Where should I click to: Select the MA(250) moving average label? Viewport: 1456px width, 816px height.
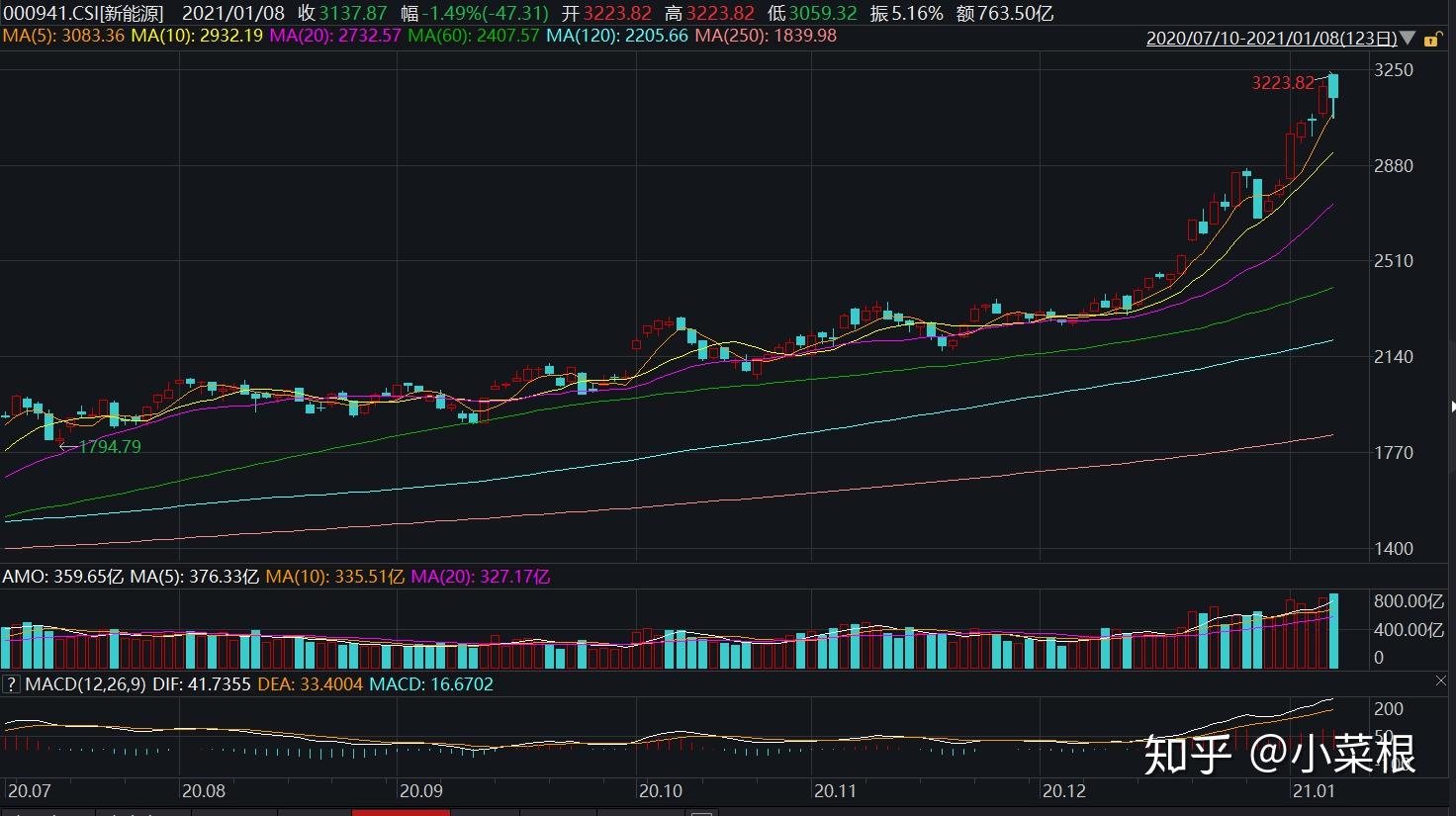765,36
